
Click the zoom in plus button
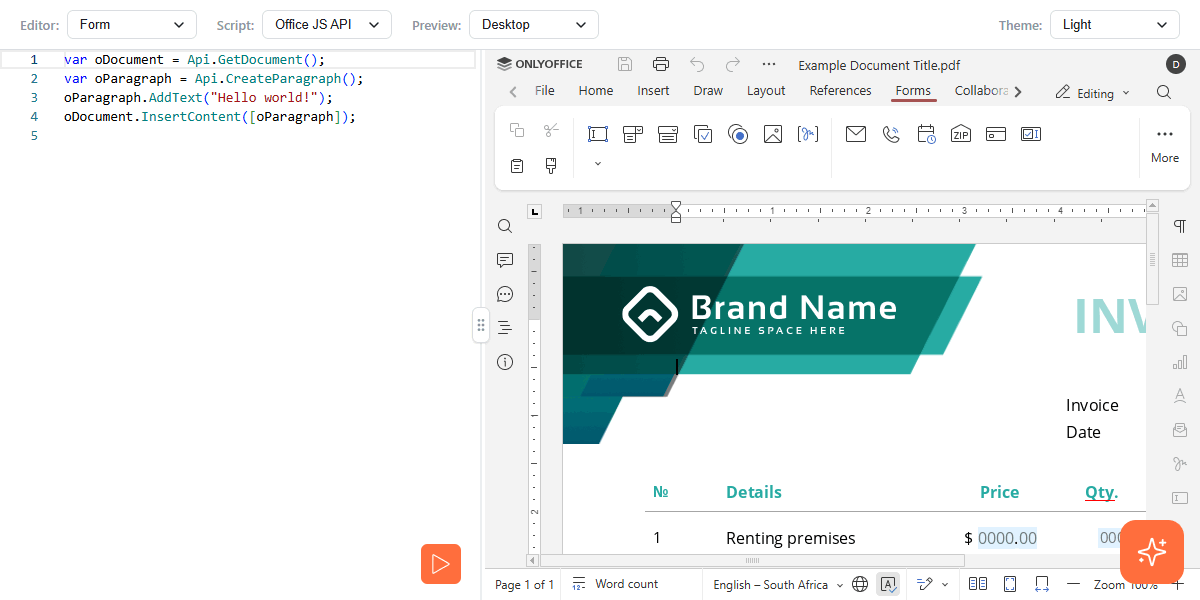[x=1178, y=584]
